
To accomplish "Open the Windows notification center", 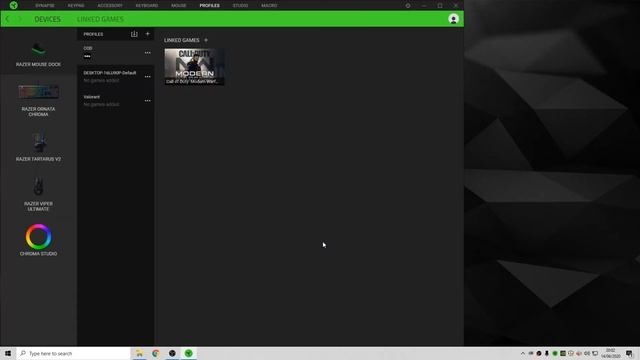I will pos(629,353).
